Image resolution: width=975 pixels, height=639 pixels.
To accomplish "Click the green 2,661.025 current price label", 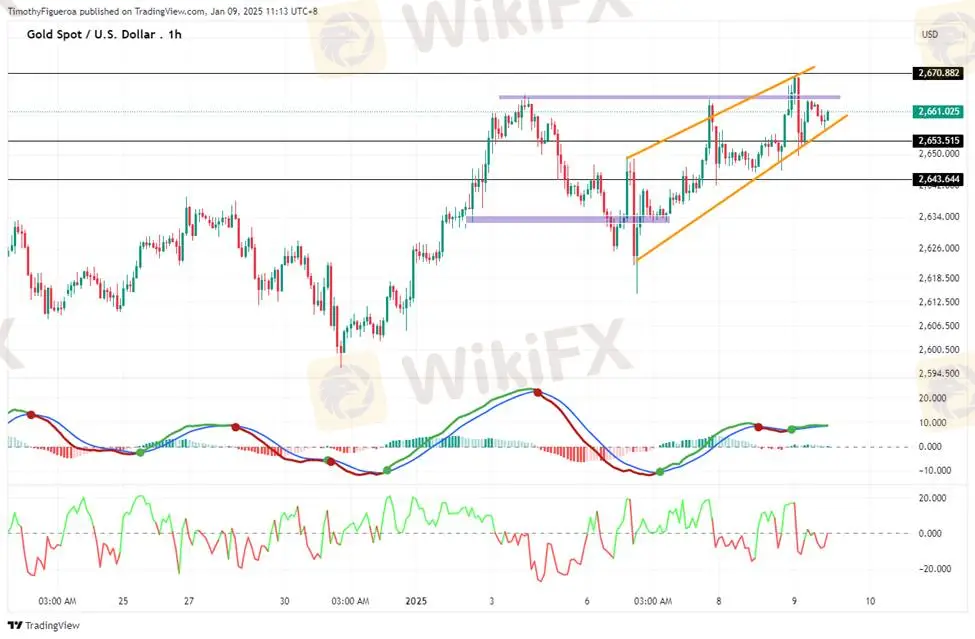I will pos(938,111).
